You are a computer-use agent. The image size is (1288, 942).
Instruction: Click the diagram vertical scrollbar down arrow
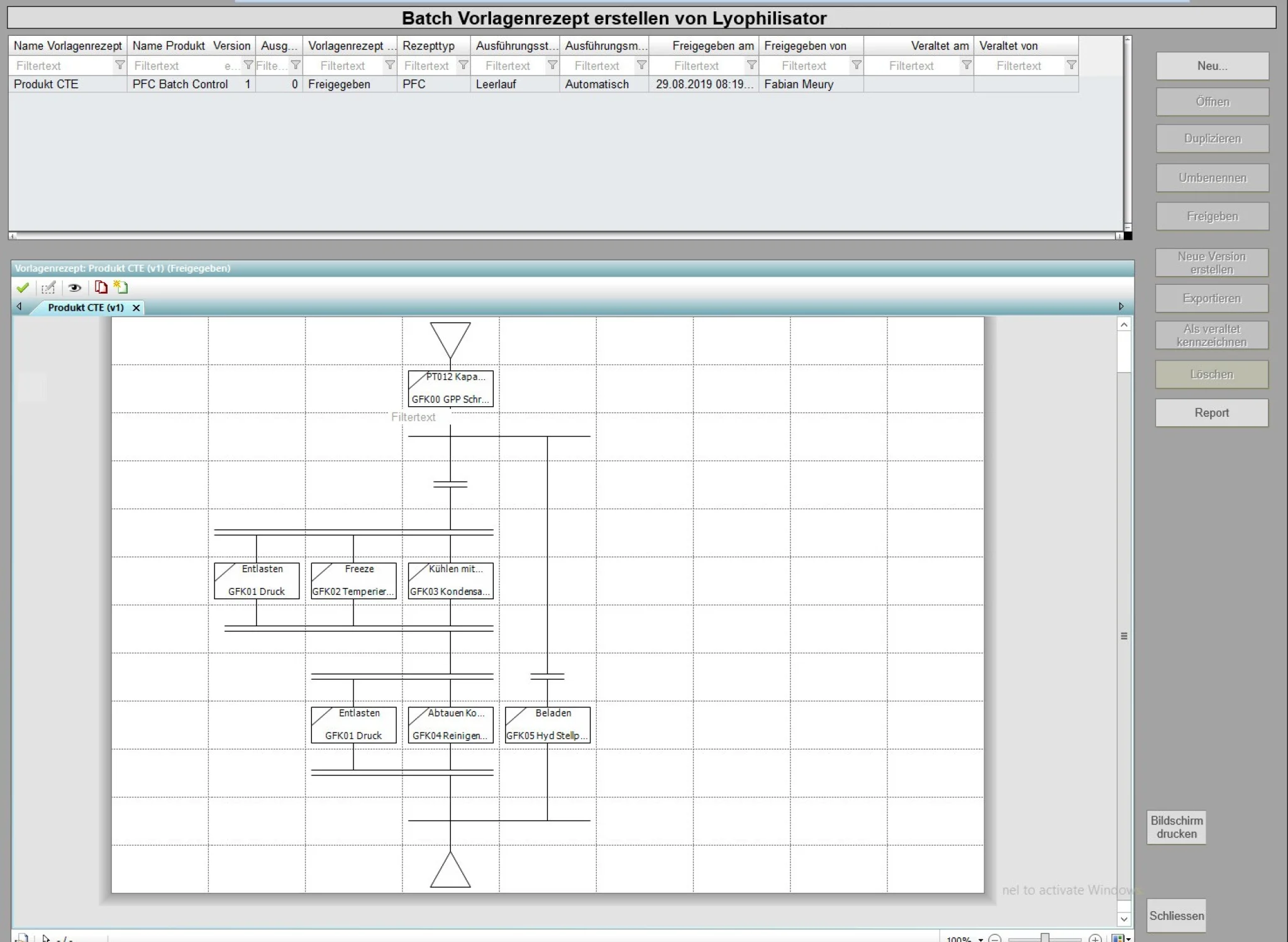click(x=1124, y=919)
